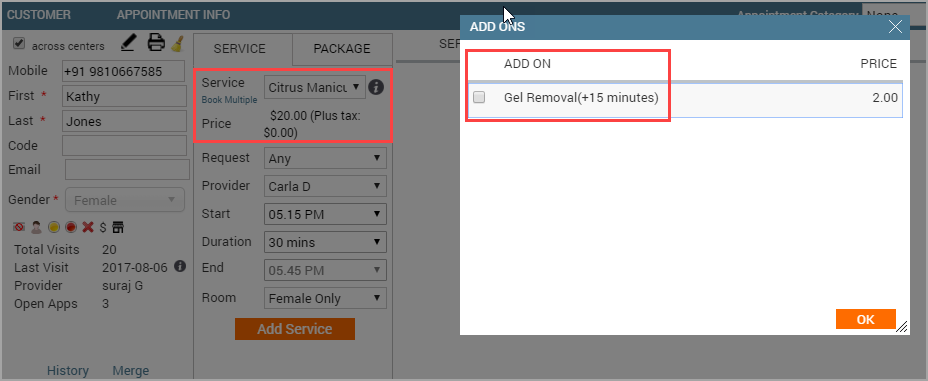
Task: Click the Provider value suraj G
Action: pyautogui.click(x=123, y=286)
